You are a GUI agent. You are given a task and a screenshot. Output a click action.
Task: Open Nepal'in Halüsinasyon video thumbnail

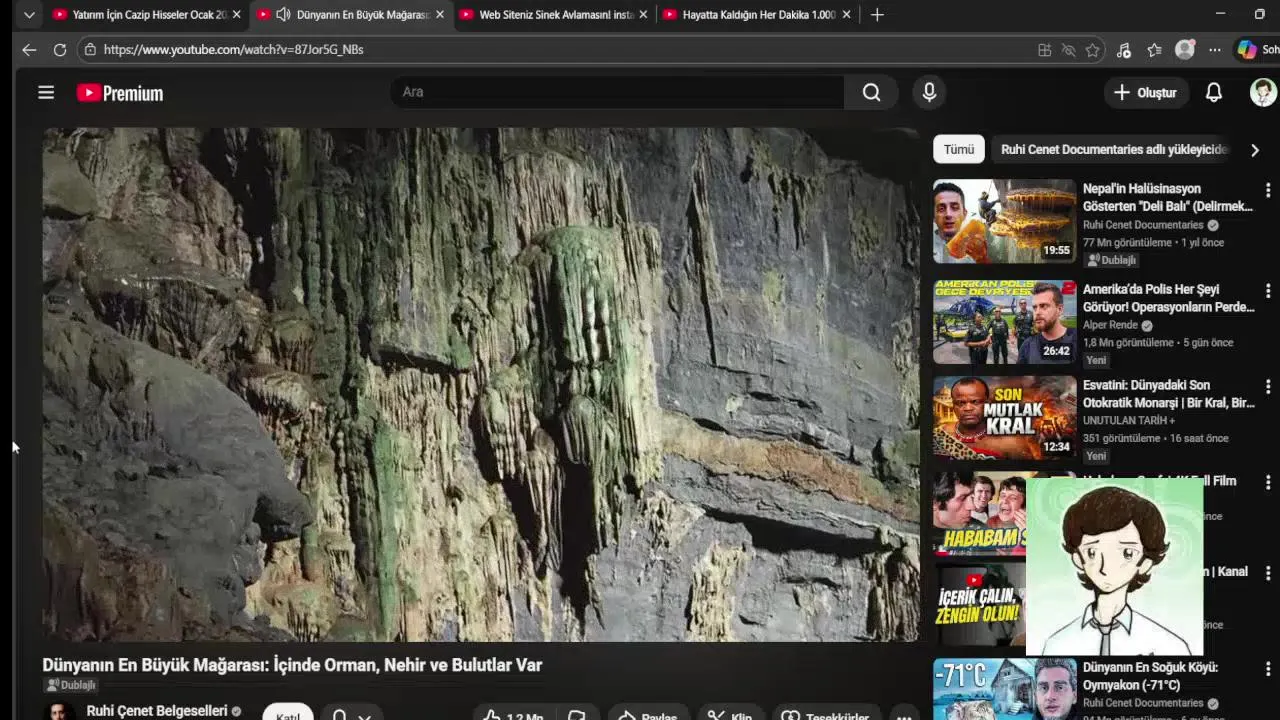[x=1004, y=221]
